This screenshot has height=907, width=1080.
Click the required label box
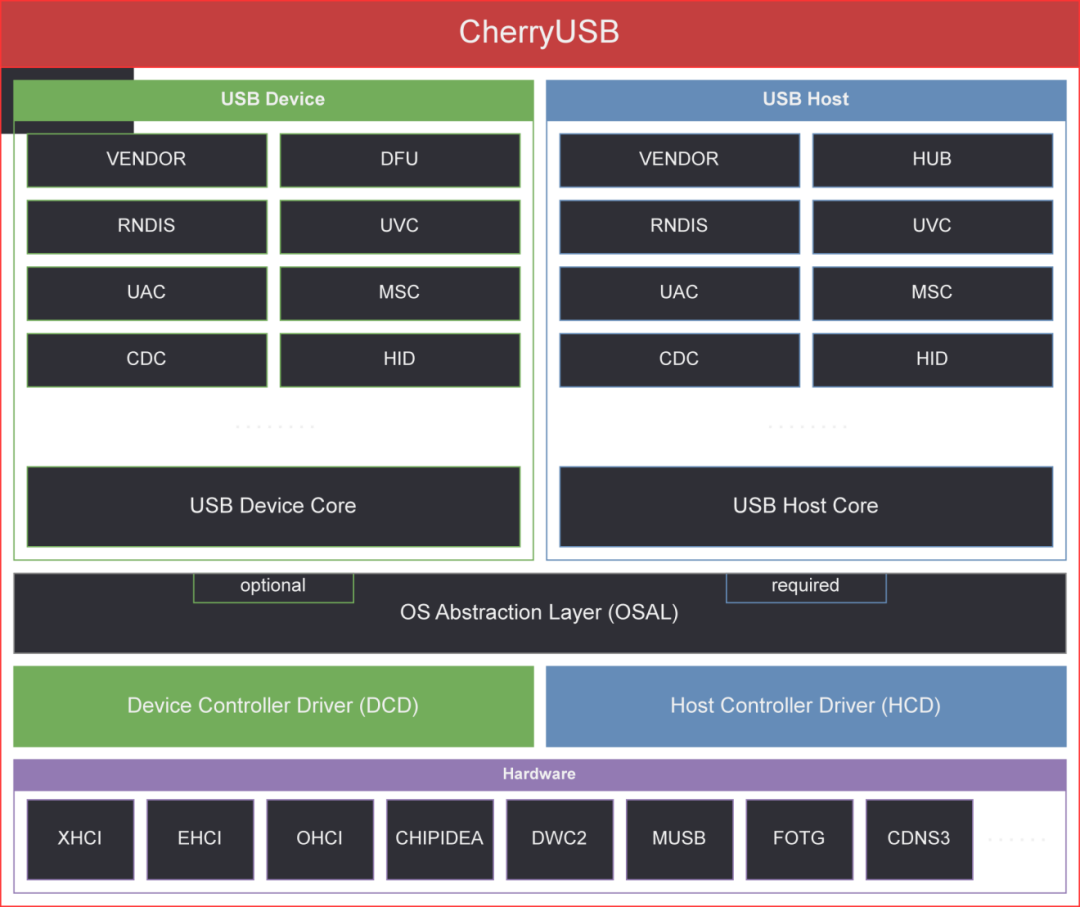click(806, 587)
